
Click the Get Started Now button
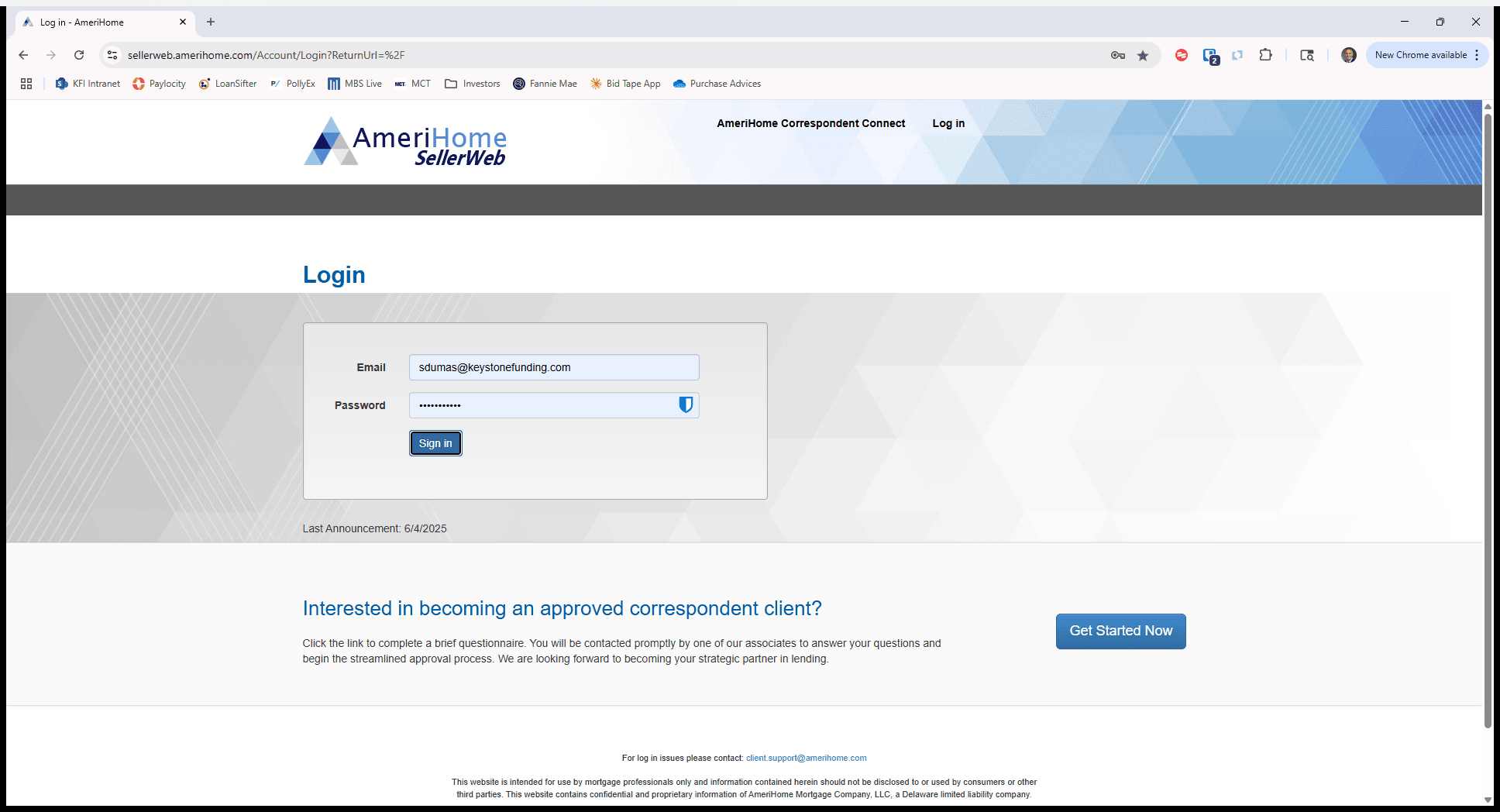click(1120, 631)
